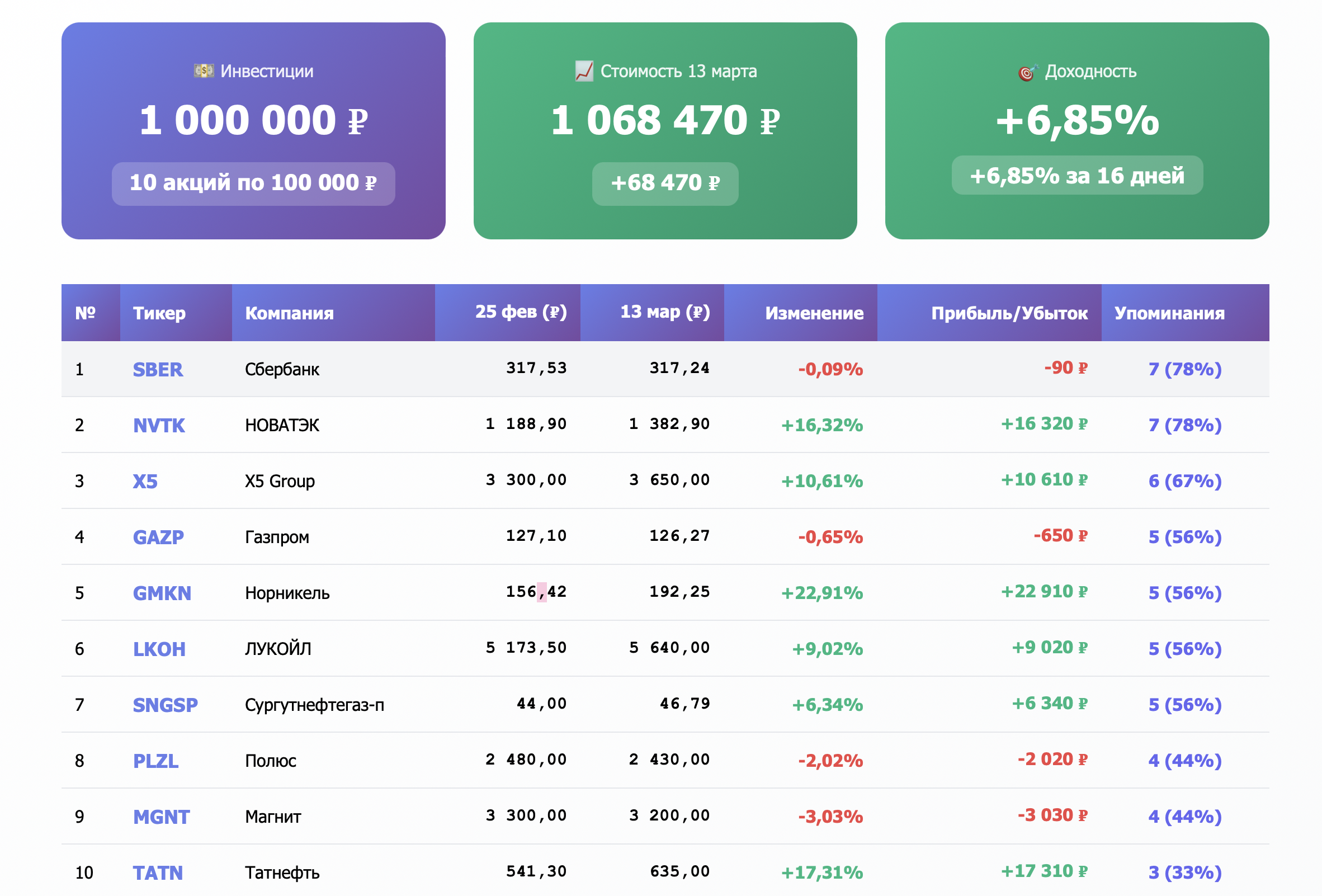The image size is (1322, 896).
Task: Click the '7 (78%)' mentions value for NVTK
Action: [x=1184, y=425]
